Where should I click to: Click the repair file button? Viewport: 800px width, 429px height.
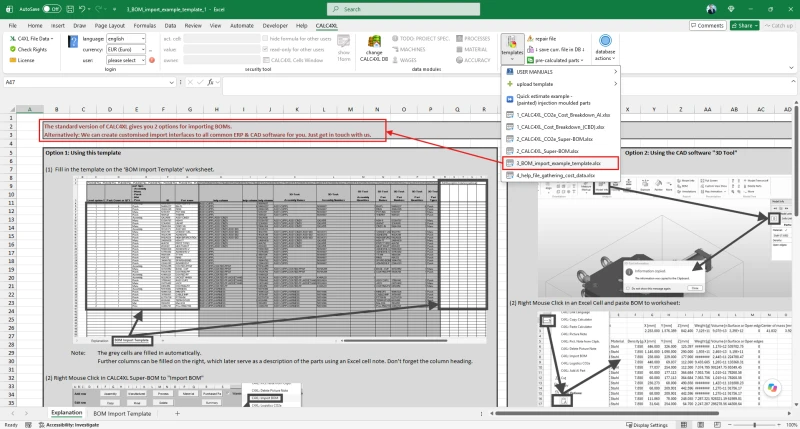coord(541,39)
